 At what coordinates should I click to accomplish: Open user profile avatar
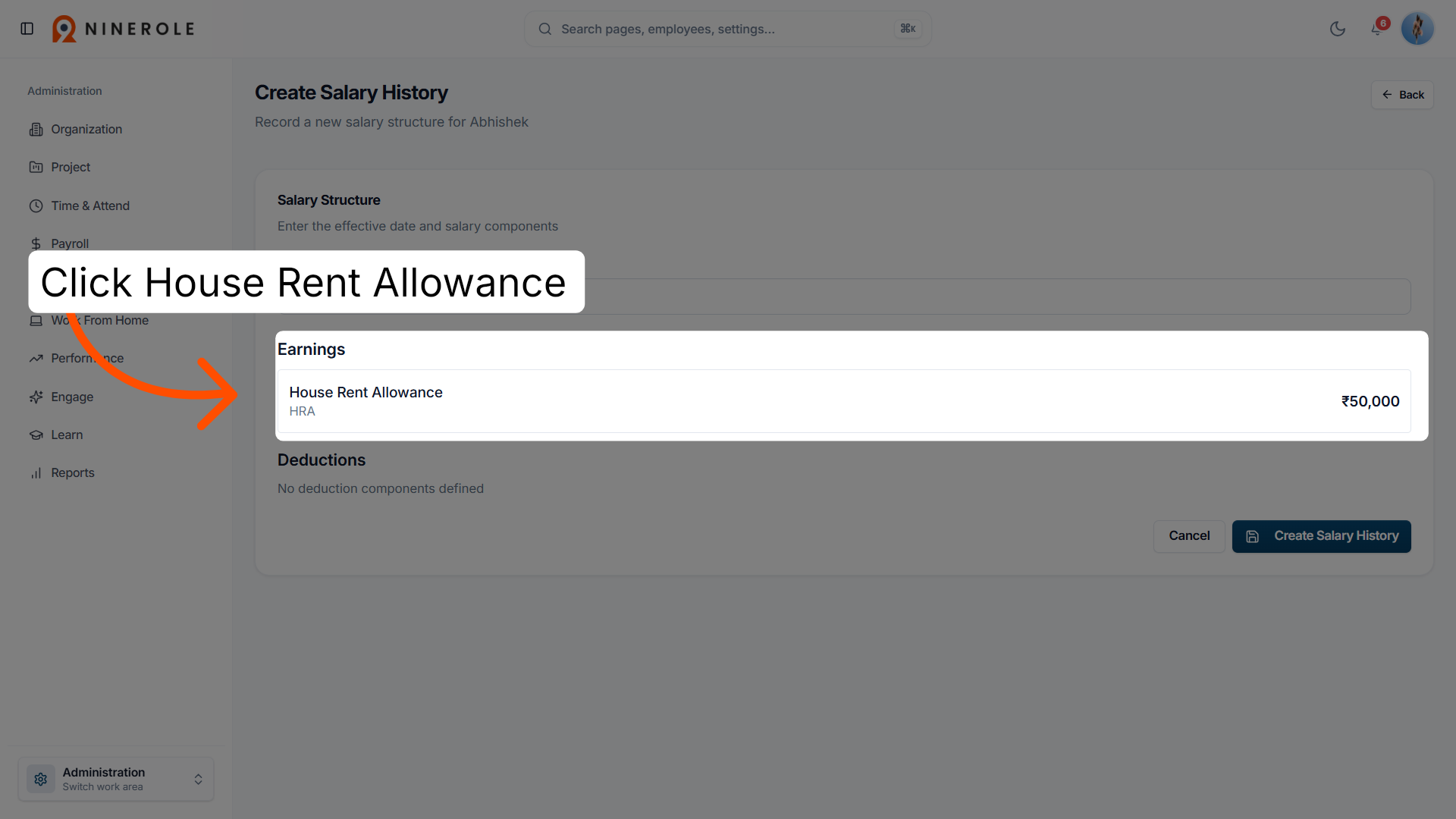1417,29
